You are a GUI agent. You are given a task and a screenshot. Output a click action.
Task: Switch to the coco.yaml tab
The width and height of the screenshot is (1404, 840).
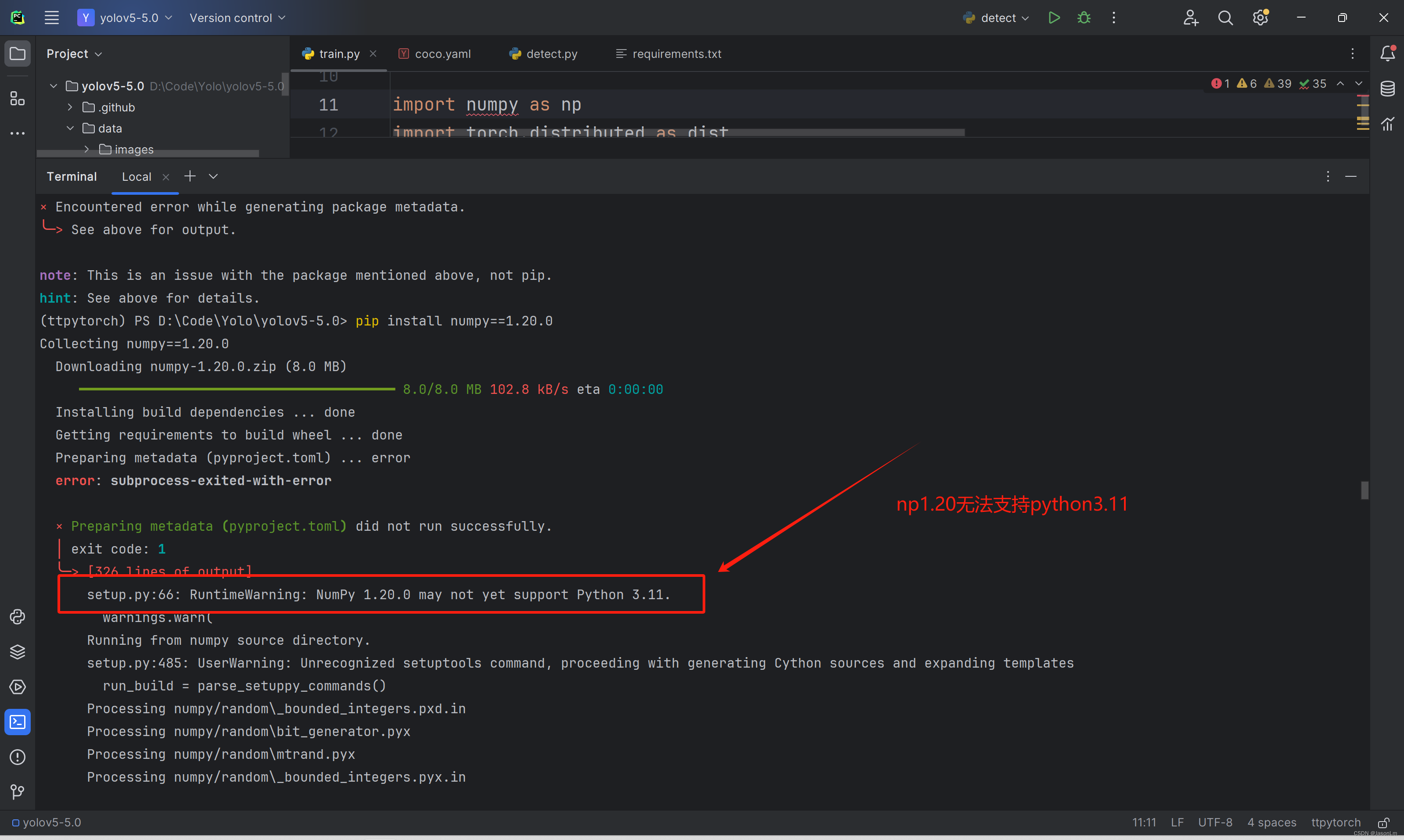tap(435, 54)
